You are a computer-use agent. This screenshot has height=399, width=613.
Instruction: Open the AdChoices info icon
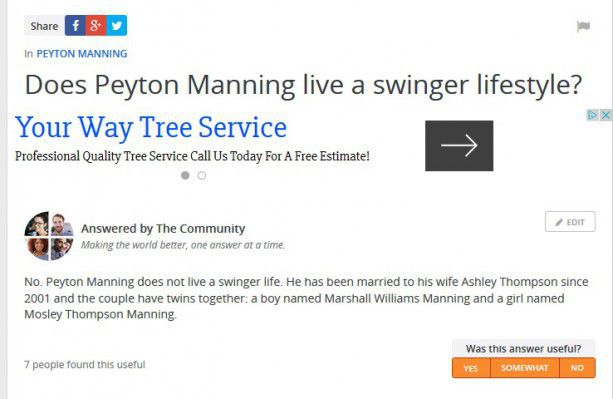click(x=592, y=115)
